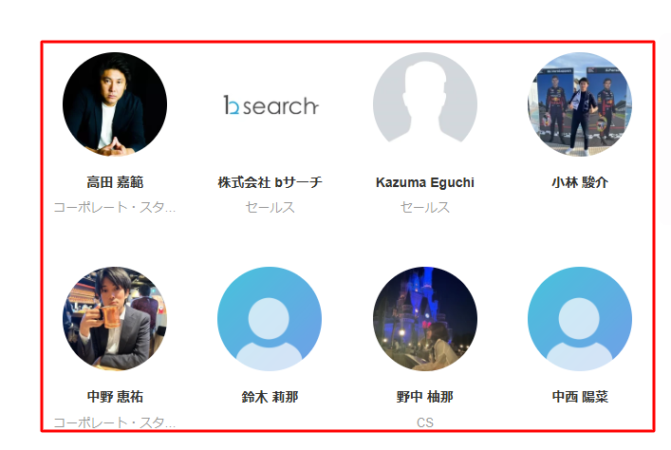Click コーポレート・スタ… under 高田 嘉範

point(115,207)
